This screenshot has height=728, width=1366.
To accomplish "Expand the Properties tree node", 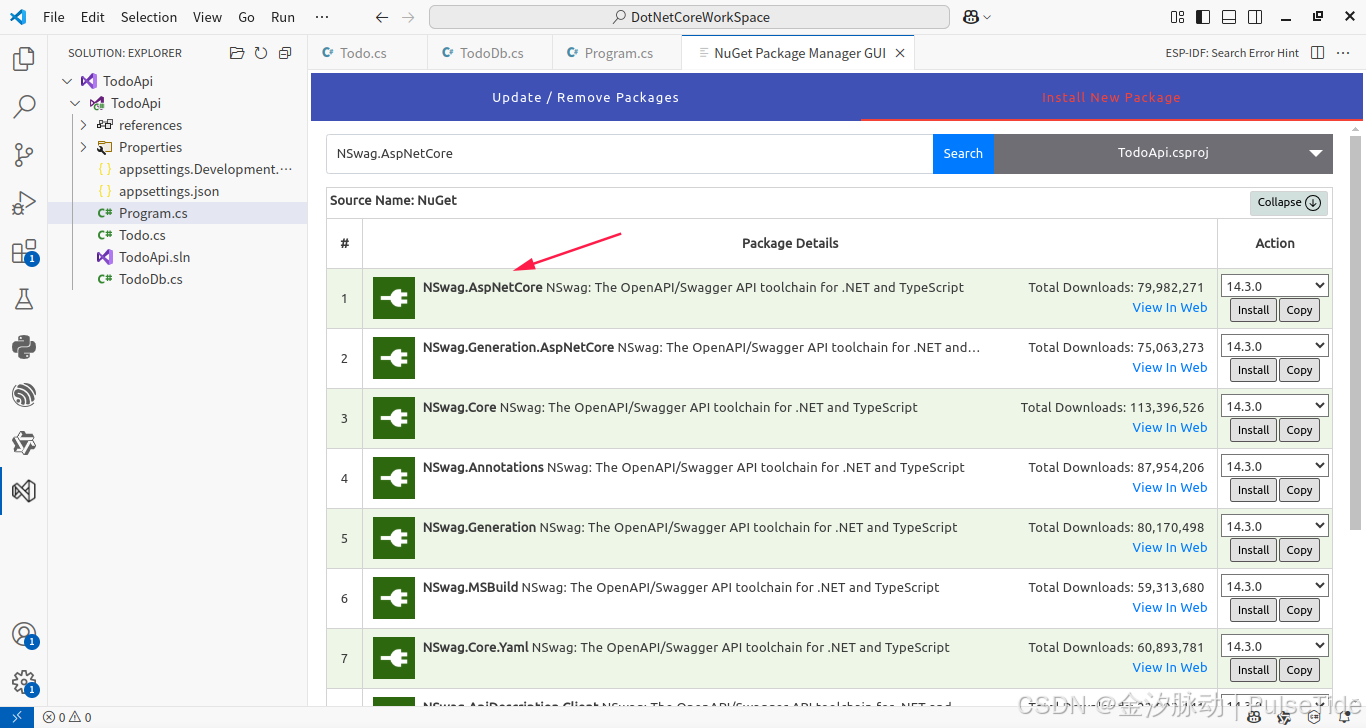I will 84,147.
